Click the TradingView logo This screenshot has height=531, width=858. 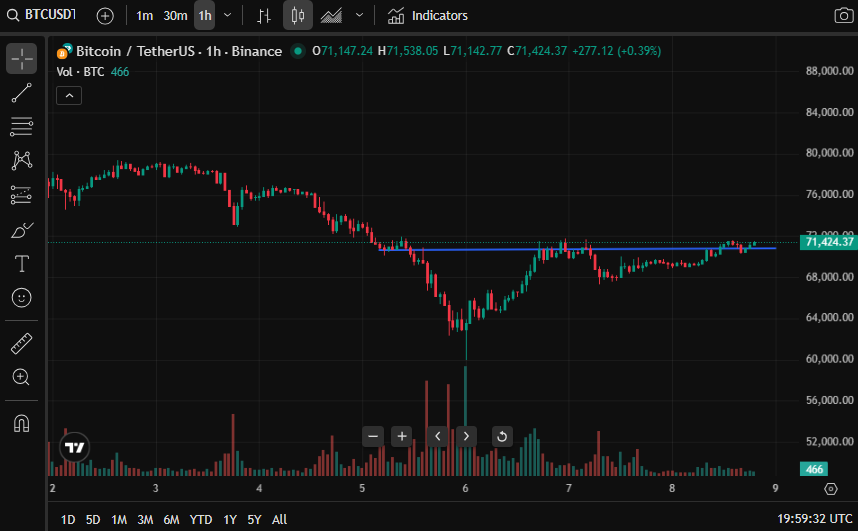click(x=74, y=447)
